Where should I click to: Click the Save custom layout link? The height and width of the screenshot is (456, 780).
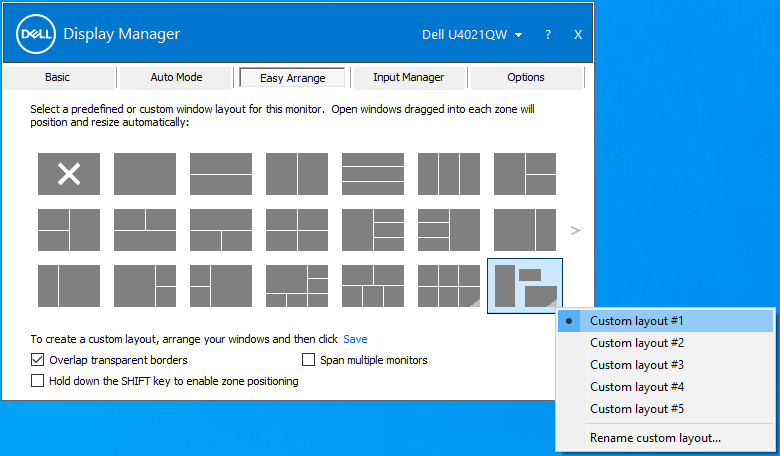pos(355,339)
